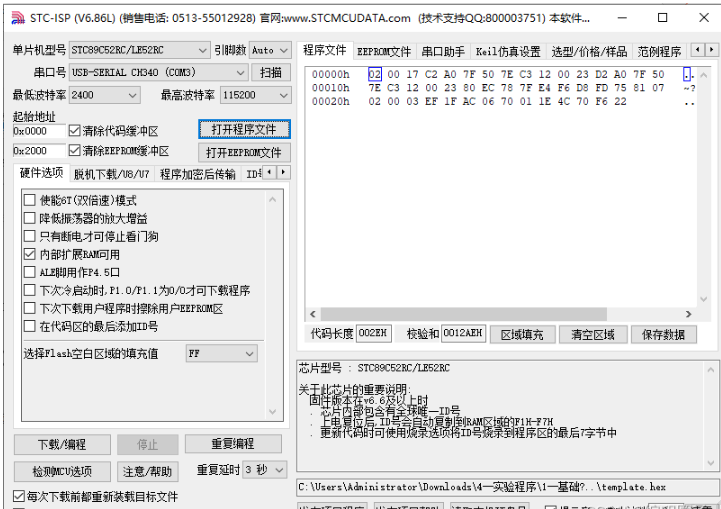Select 脱机下载/U8/U7 tab
721x509 pixels.
click(111, 174)
